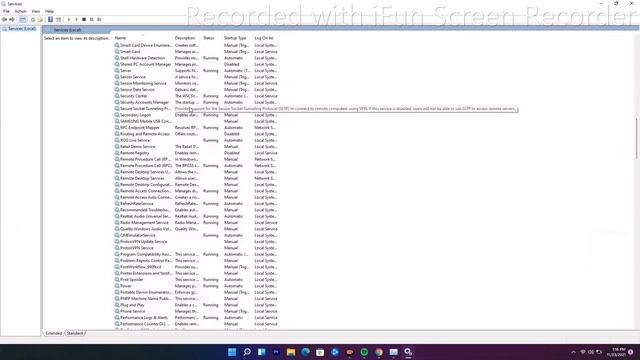The height and width of the screenshot is (360, 640).
Task: Open Microsoft Store from the taskbar
Action: pyautogui.click(x=320, y=352)
